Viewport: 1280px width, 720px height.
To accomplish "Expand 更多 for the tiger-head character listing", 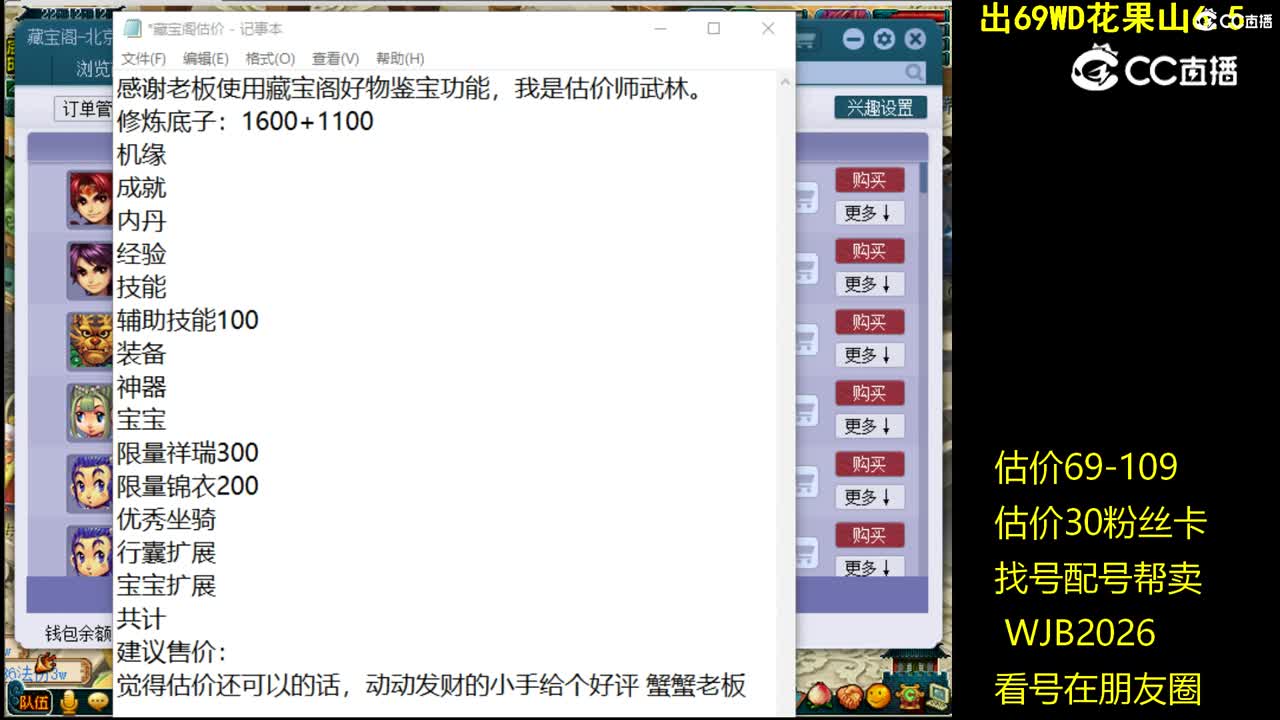I will point(870,355).
